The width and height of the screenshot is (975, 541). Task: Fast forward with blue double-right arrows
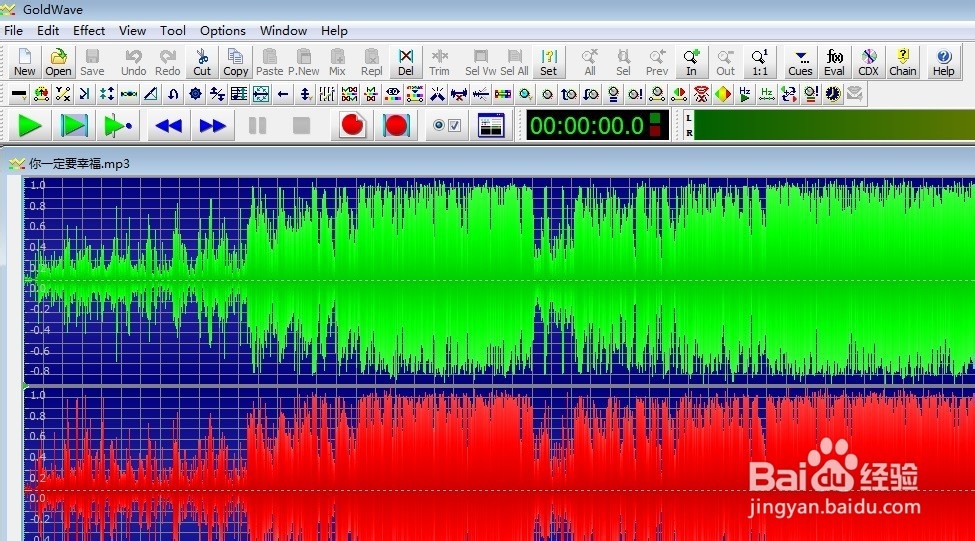click(x=213, y=126)
